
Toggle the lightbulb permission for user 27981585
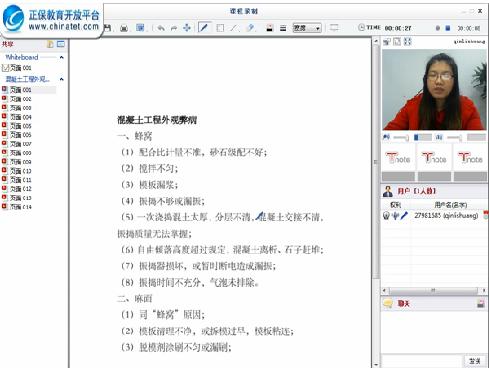(x=386, y=216)
